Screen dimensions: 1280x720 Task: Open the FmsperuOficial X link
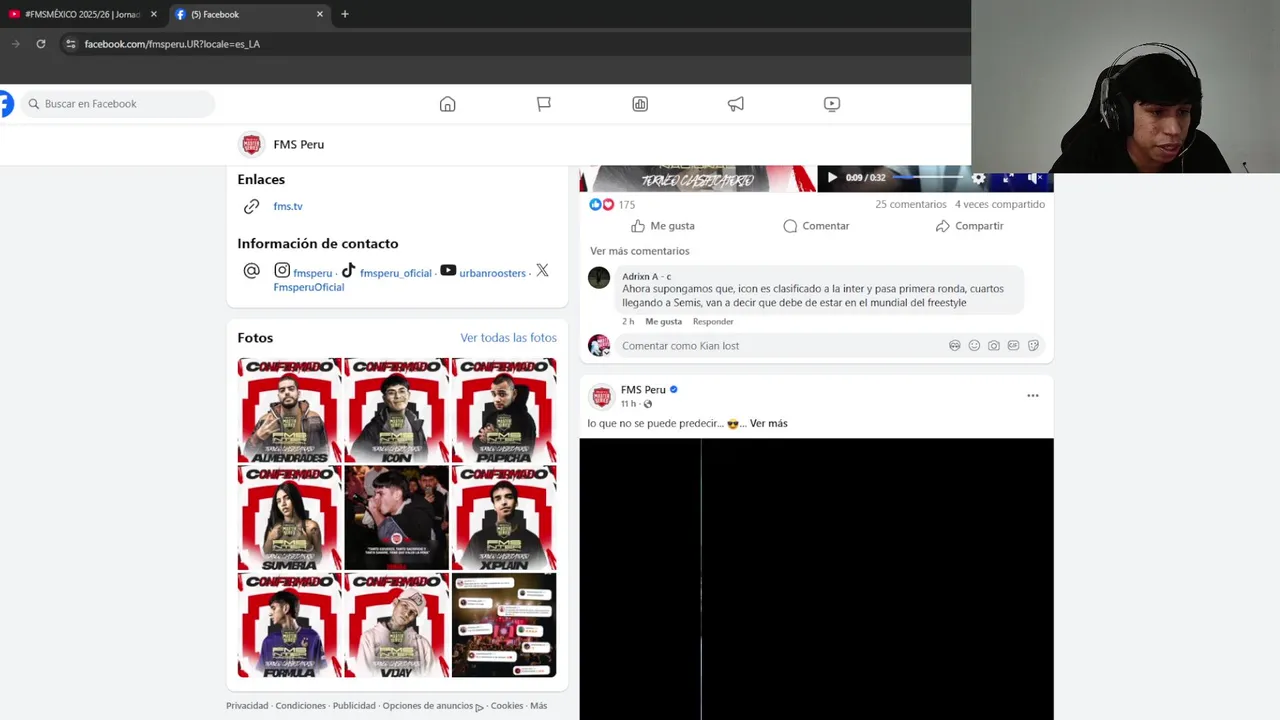tap(309, 287)
